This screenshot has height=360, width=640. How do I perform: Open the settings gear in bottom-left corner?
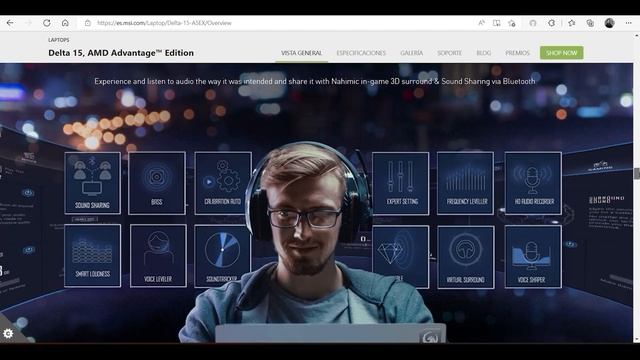8,334
